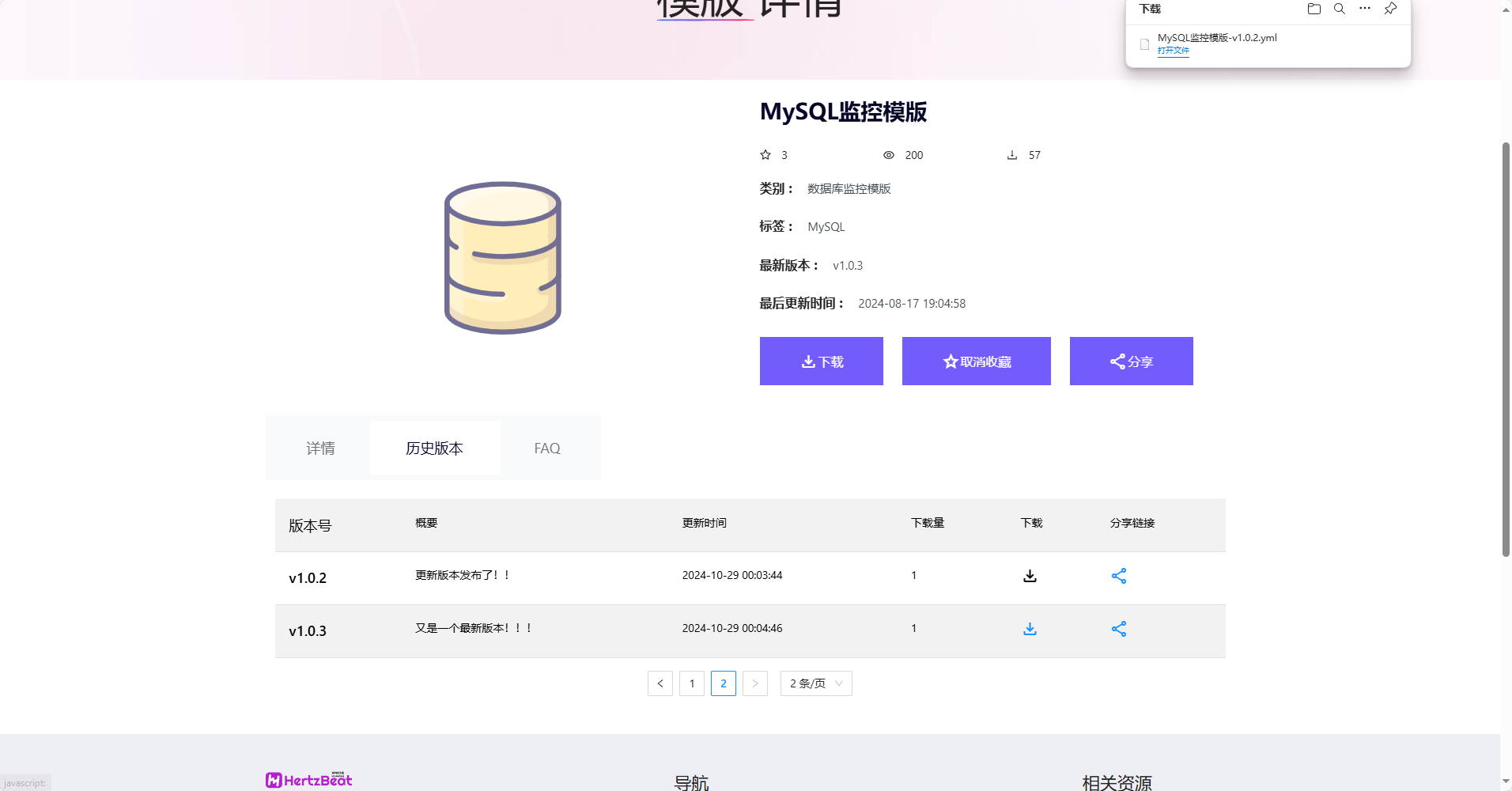The width and height of the screenshot is (1512, 791).
Task: Click the MySQL database cylinder image
Action: (503, 258)
